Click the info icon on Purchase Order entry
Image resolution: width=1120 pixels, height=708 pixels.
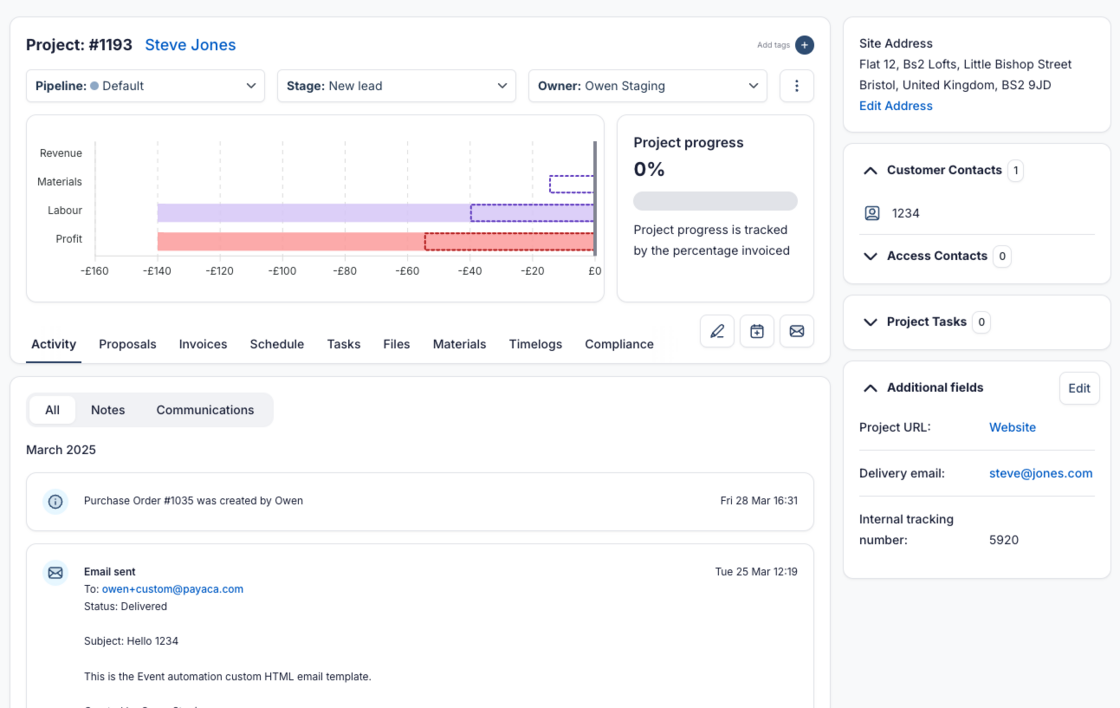tap(56, 501)
